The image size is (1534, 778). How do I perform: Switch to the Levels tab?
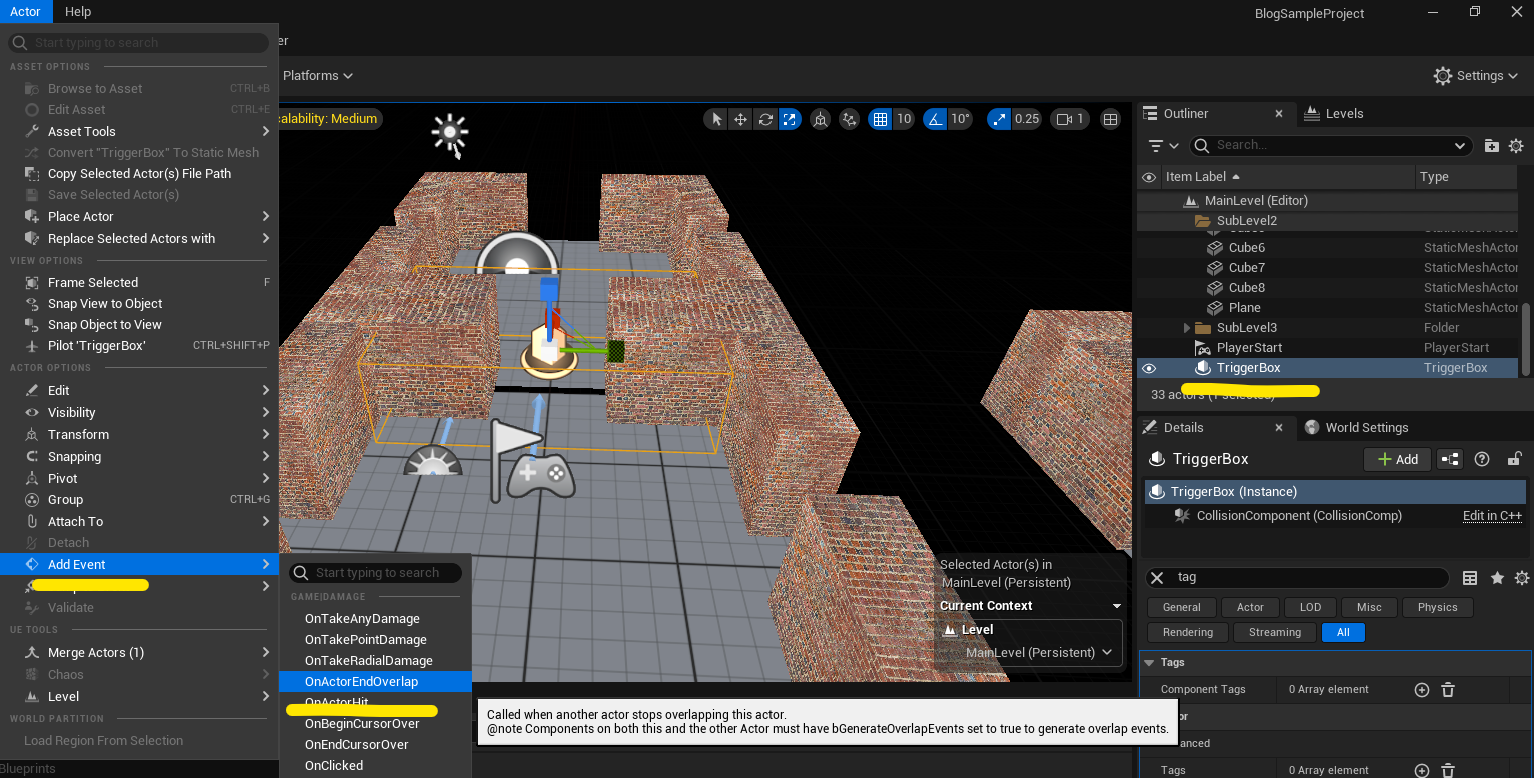1334,114
